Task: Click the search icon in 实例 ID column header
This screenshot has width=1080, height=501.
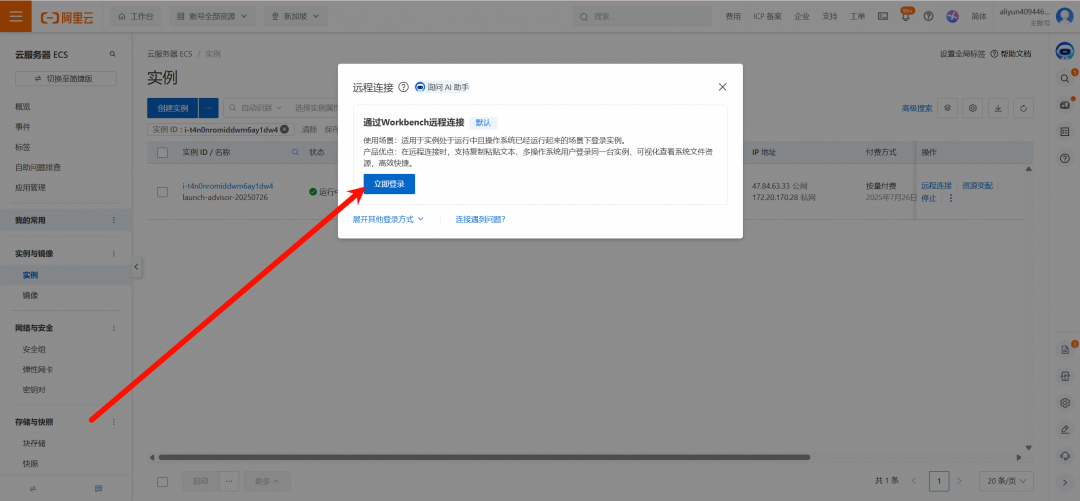Action: point(296,152)
